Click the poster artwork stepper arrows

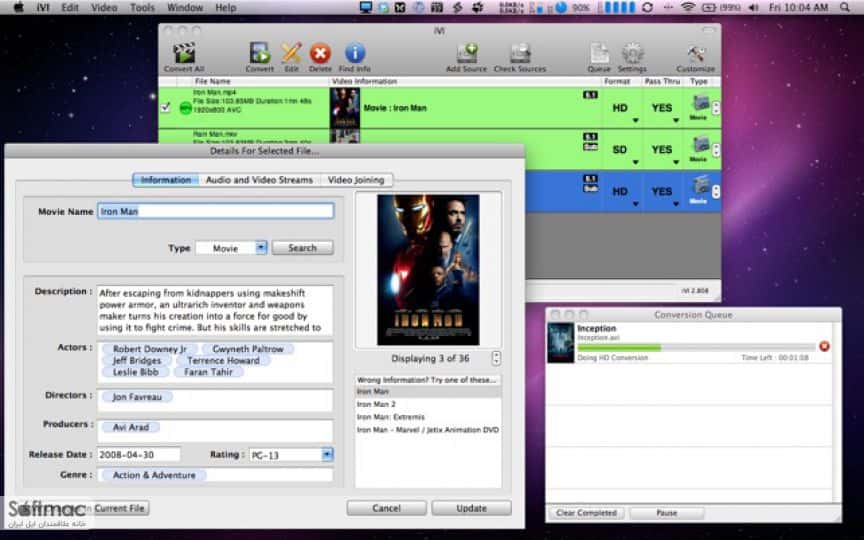[x=496, y=358]
